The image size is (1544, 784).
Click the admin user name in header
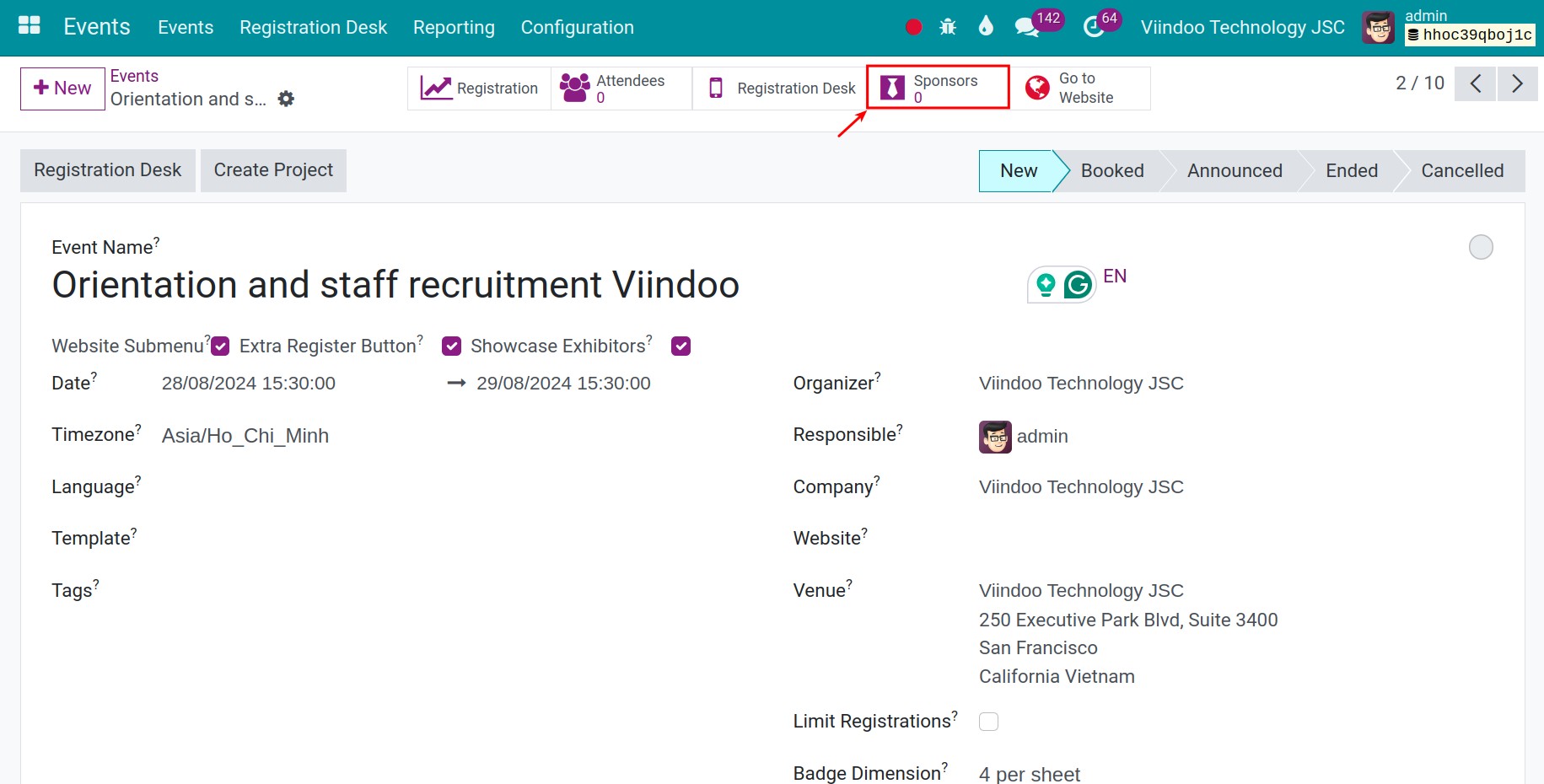click(1425, 15)
